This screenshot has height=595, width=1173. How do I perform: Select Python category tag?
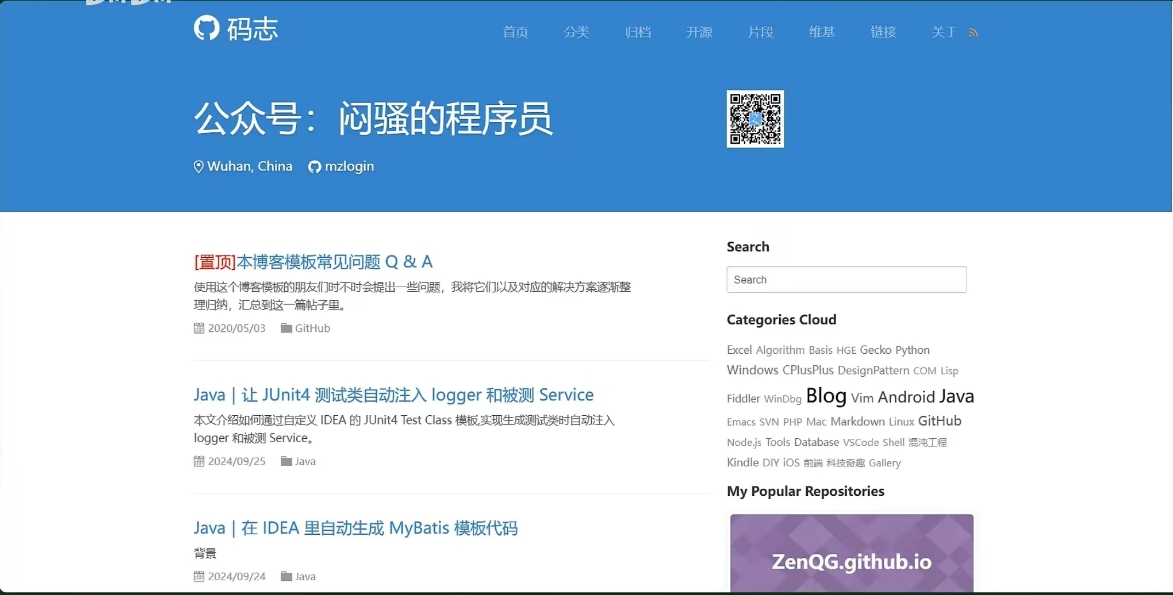coord(913,350)
